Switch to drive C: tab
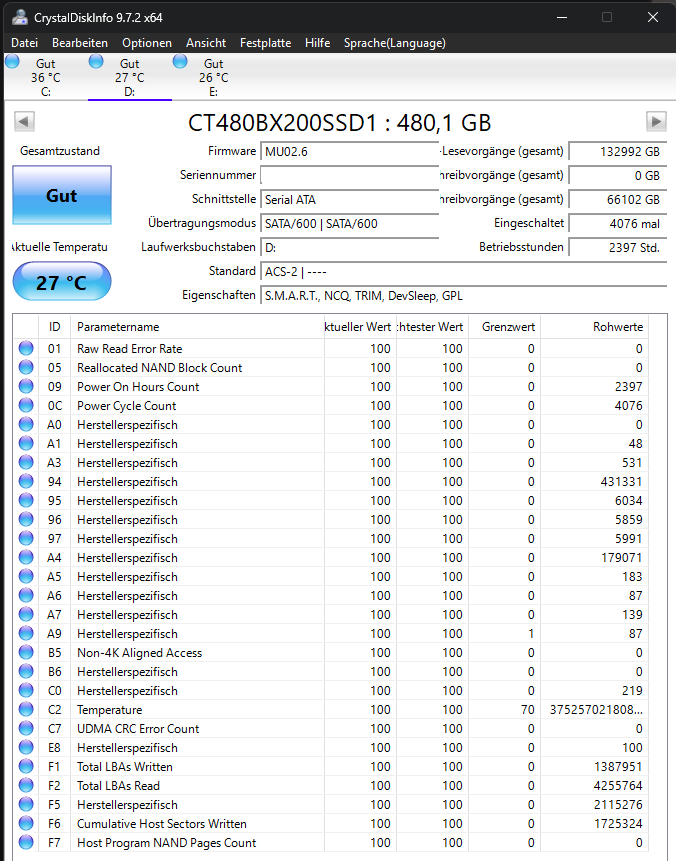This screenshot has height=861, width=676. (x=46, y=77)
